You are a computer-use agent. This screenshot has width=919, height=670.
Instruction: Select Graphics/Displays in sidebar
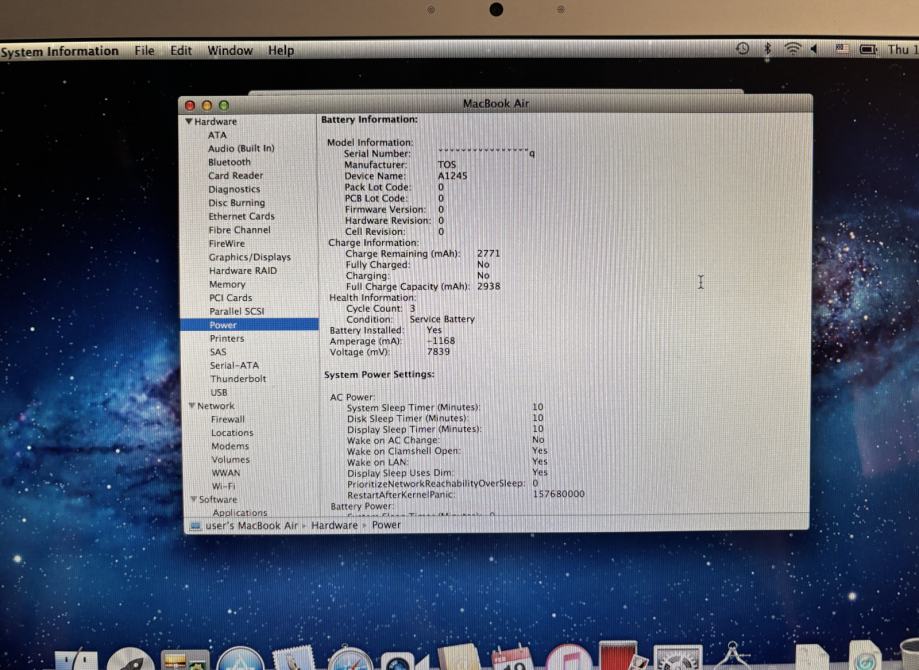[x=250, y=257]
